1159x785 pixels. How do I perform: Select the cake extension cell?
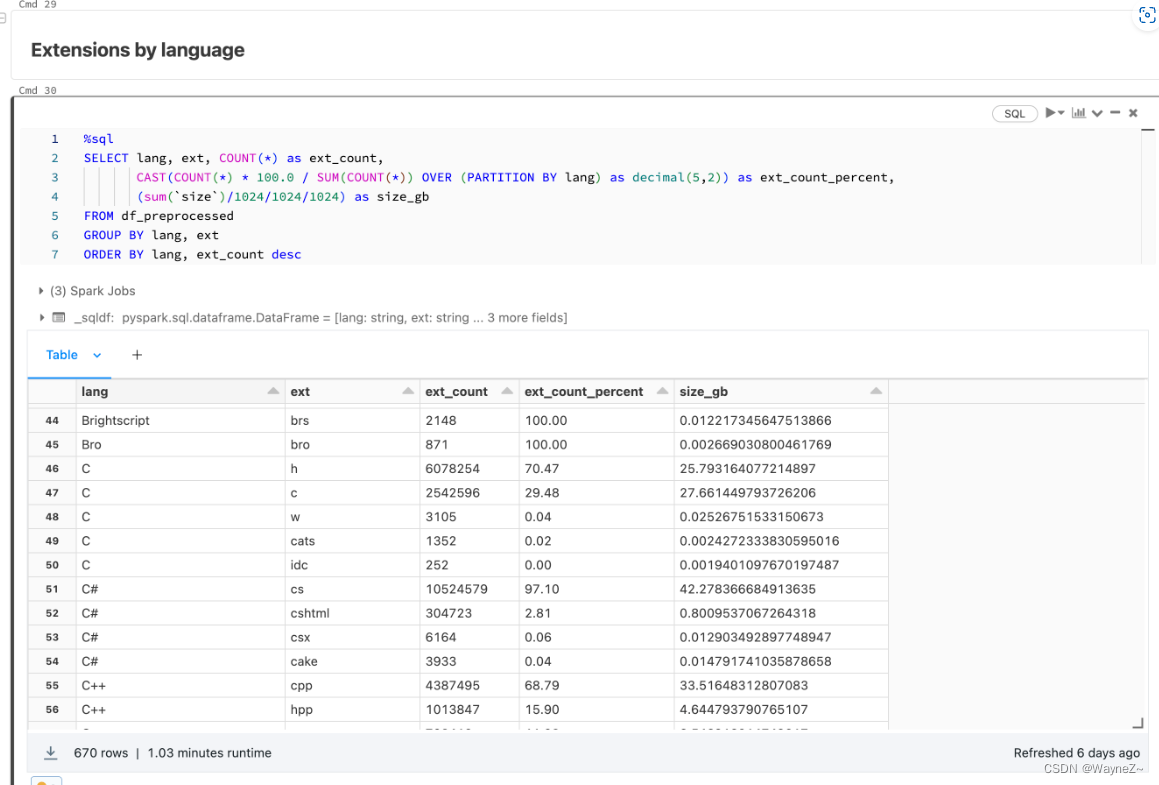(x=353, y=662)
